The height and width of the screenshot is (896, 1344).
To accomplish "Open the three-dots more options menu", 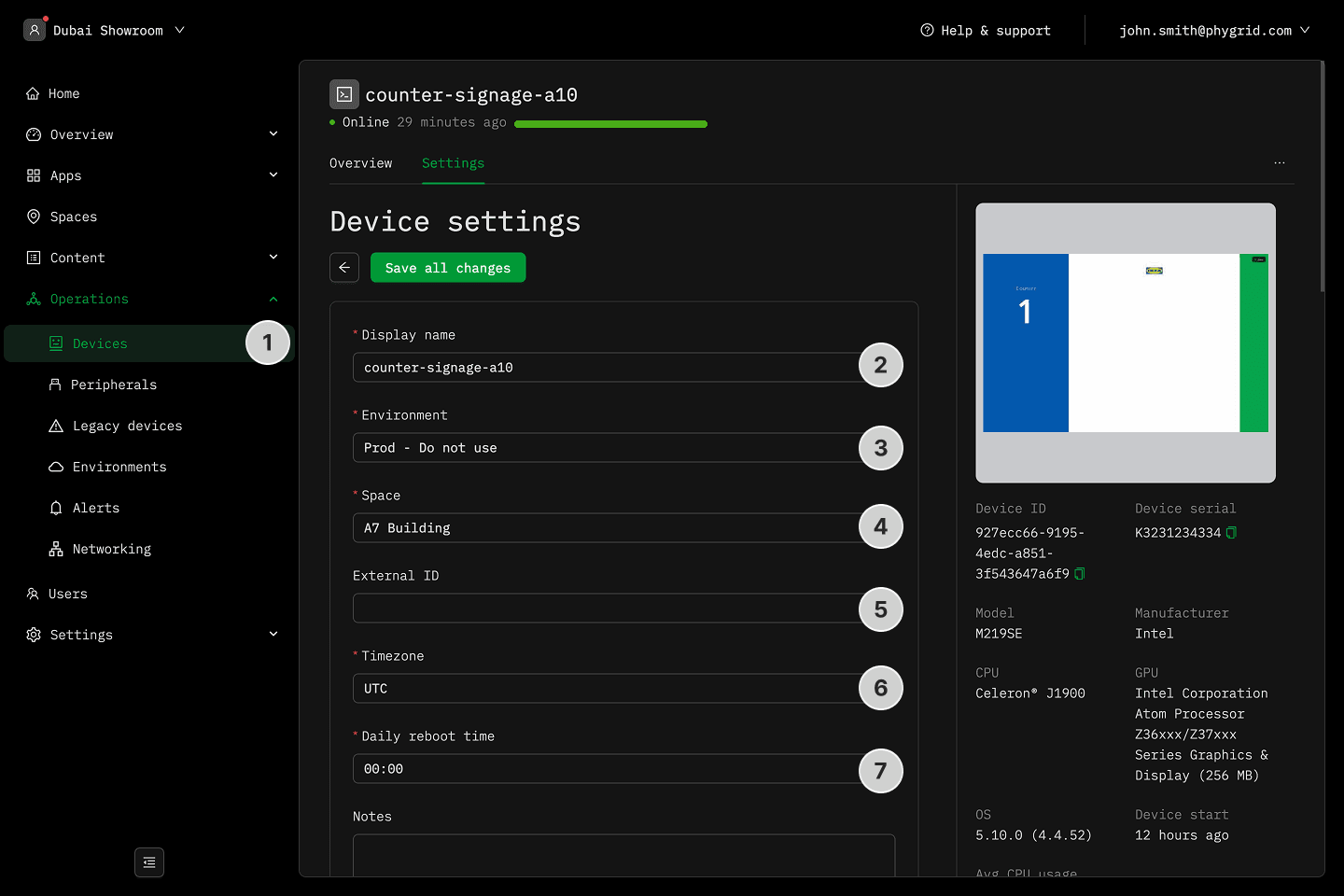I will (x=1279, y=163).
